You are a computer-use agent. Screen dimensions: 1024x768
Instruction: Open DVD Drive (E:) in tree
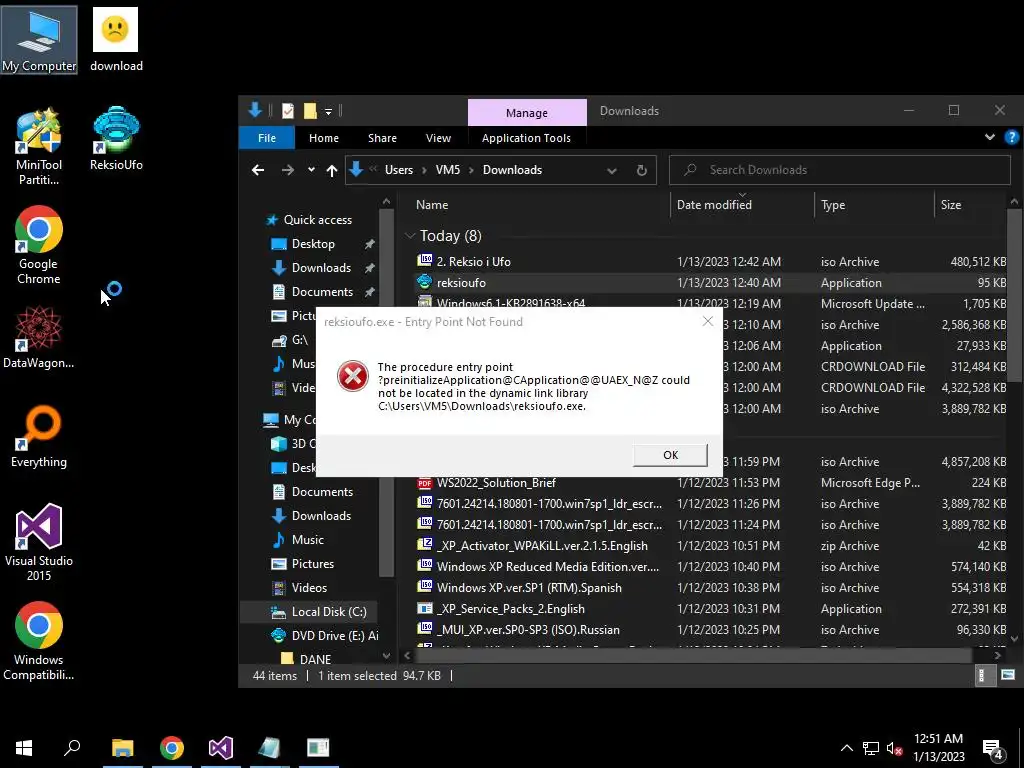(x=324, y=635)
